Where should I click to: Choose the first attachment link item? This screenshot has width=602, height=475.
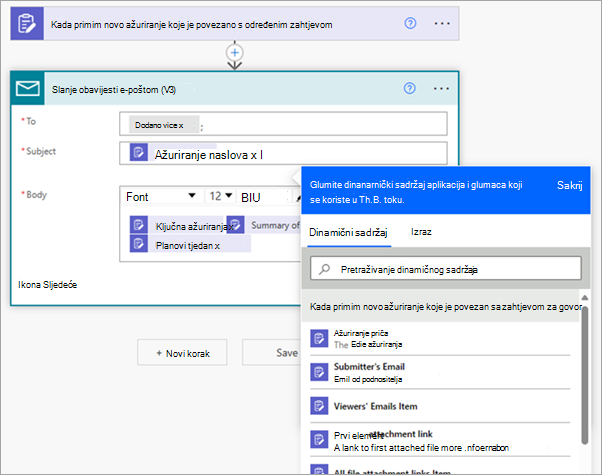(440, 440)
